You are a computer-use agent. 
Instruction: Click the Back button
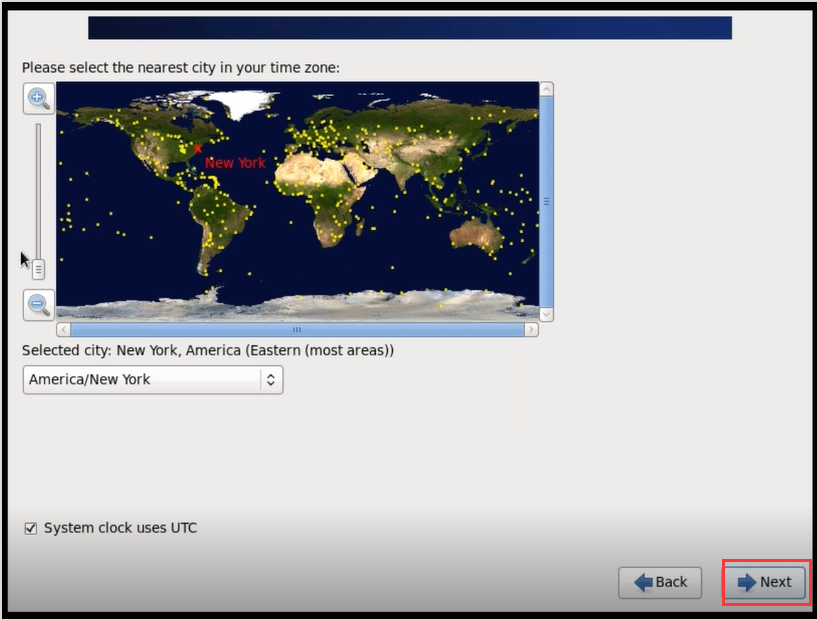pos(660,582)
